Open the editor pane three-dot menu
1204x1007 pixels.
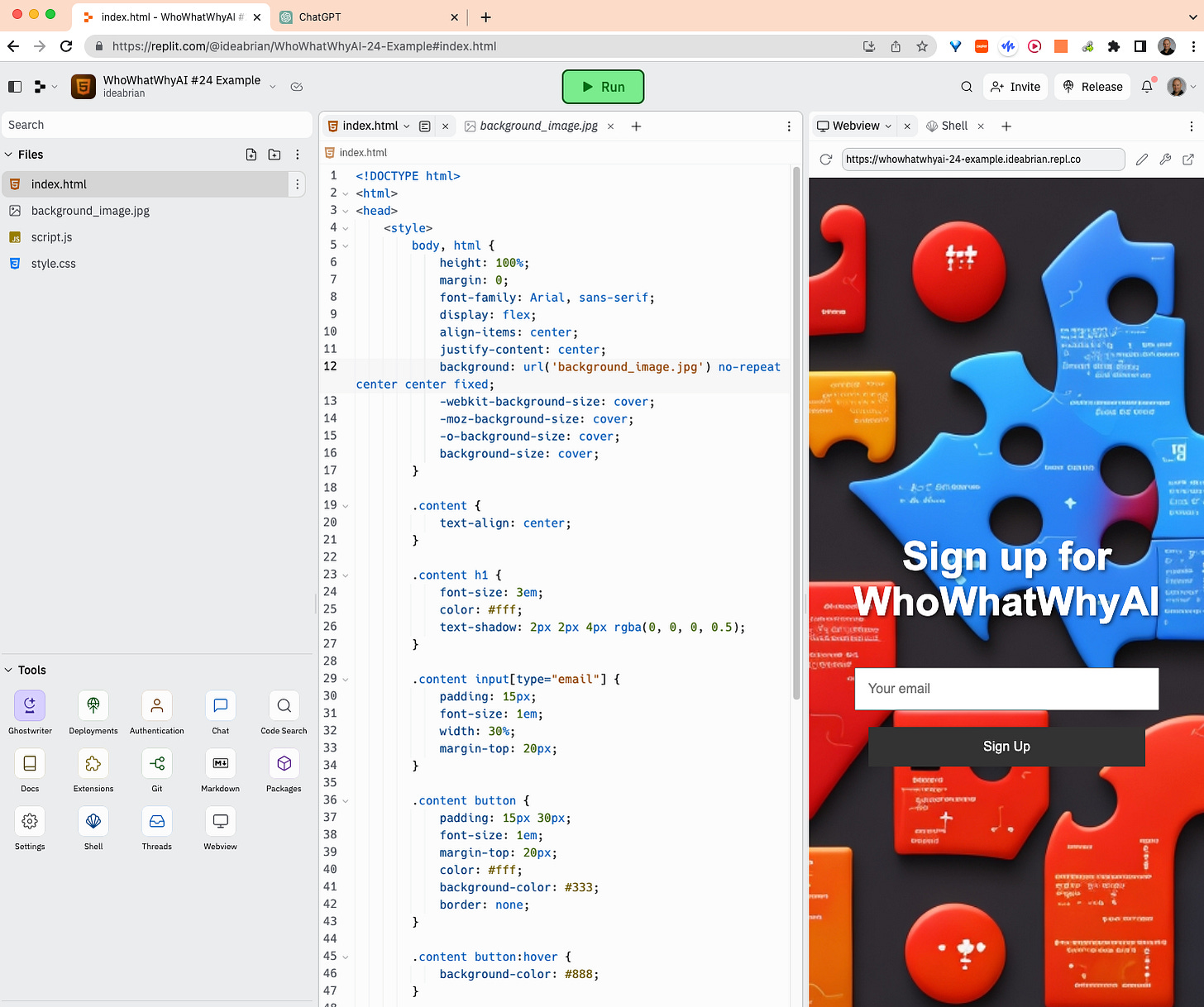(x=789, y=126)
